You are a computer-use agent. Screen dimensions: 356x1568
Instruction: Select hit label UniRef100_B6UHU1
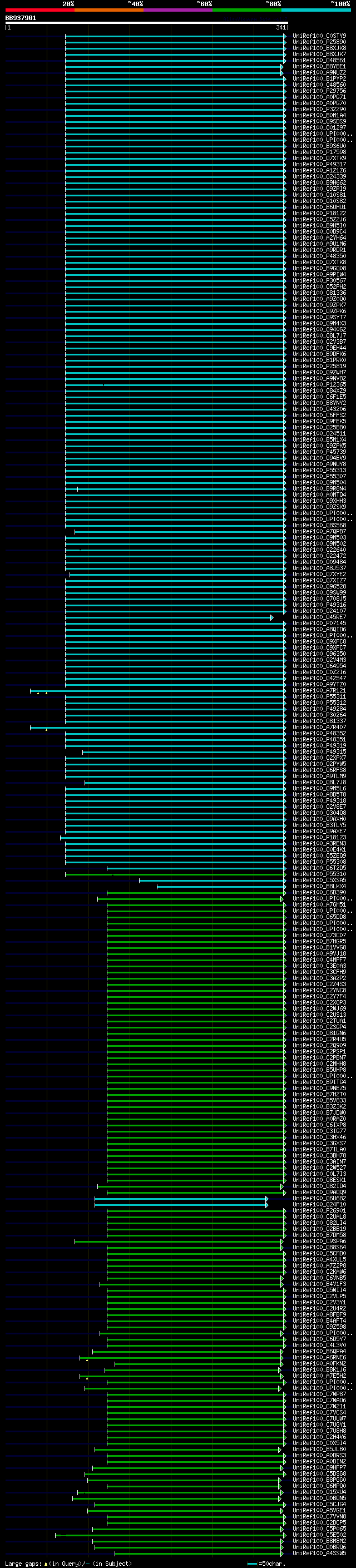coord(319,207)
